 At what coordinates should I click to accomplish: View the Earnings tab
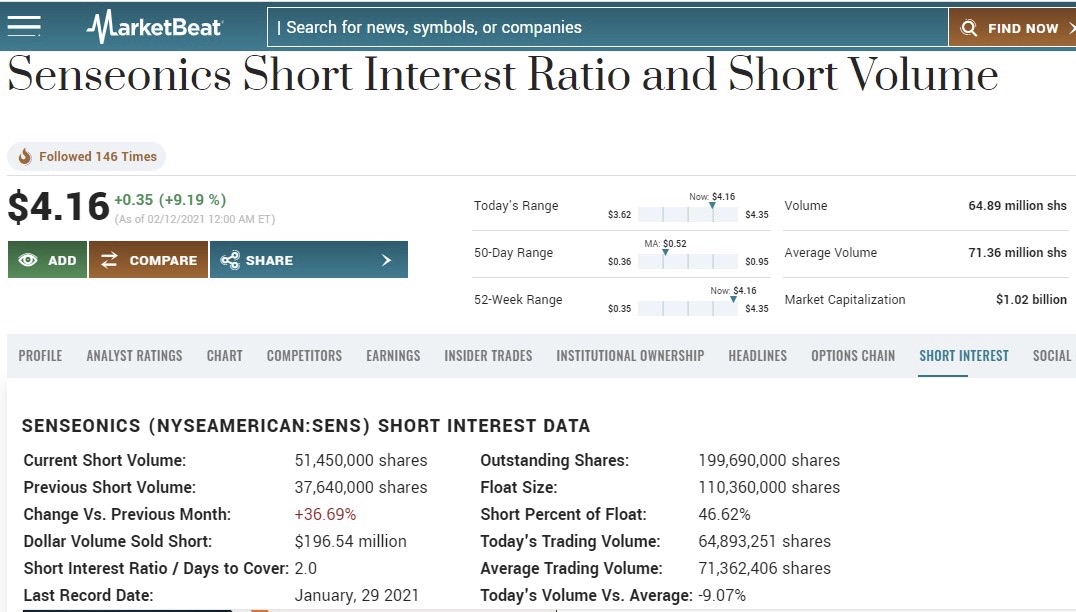[393, 355]
